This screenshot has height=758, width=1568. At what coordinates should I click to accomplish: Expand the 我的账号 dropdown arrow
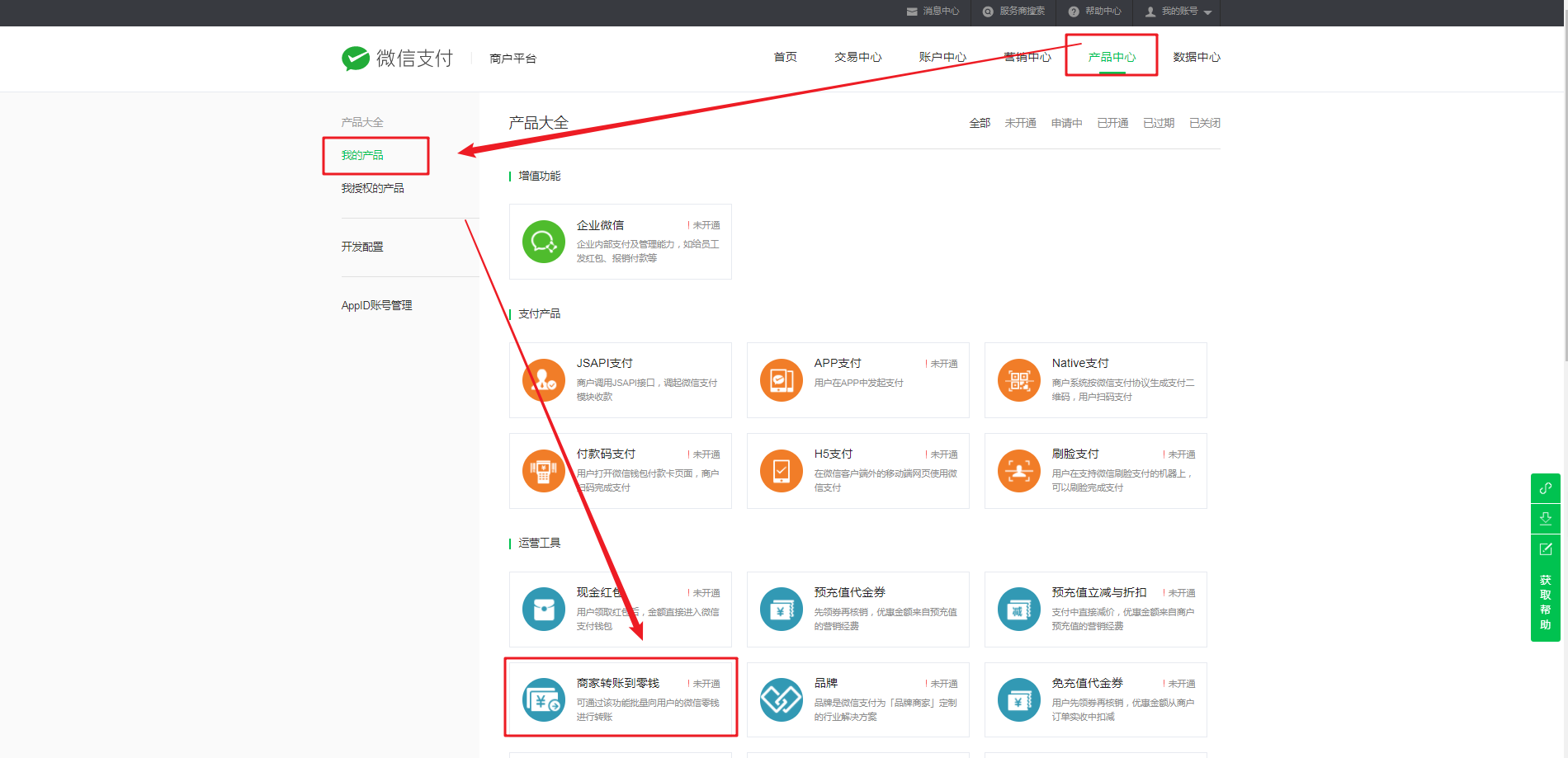click(x=1207, y=12)
